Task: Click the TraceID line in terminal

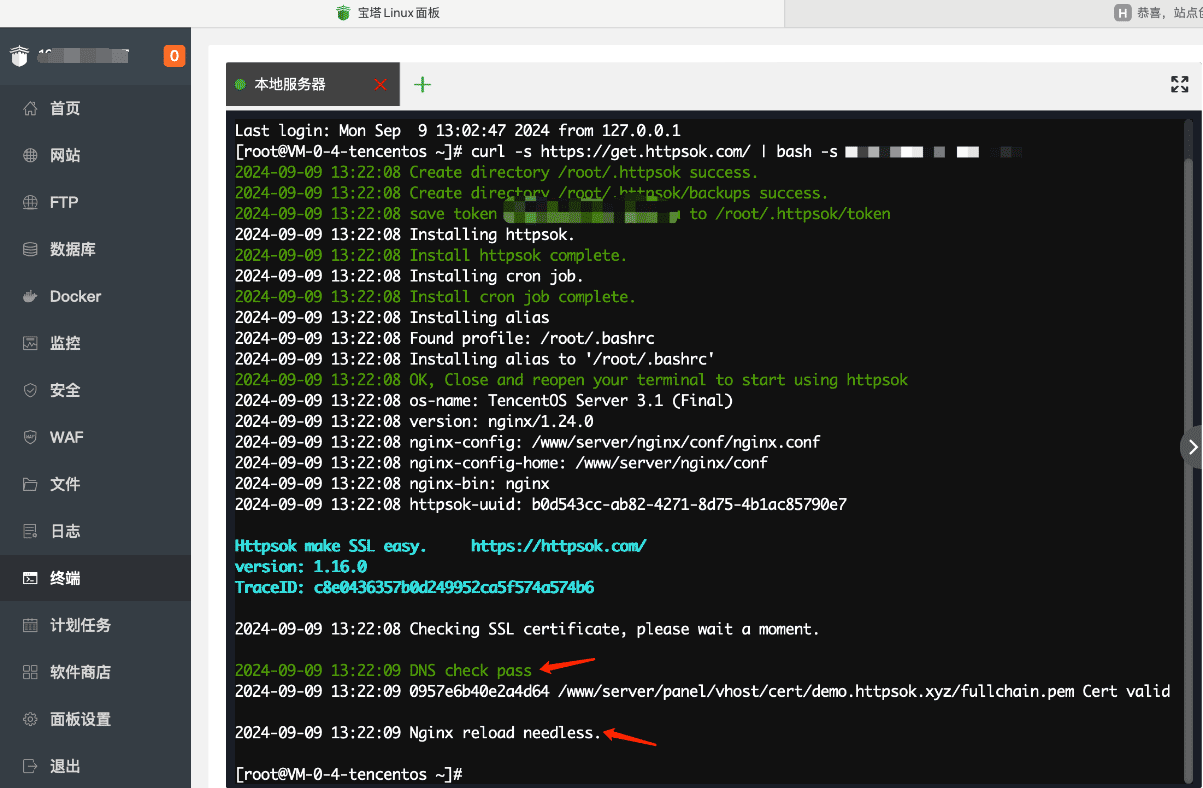Action: 414,588
